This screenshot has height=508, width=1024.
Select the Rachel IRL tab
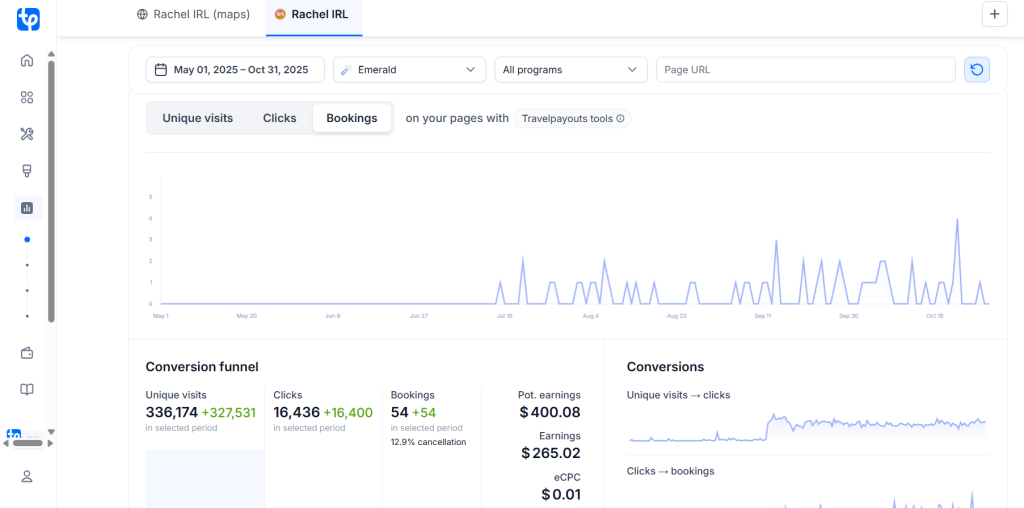(313, 15)
